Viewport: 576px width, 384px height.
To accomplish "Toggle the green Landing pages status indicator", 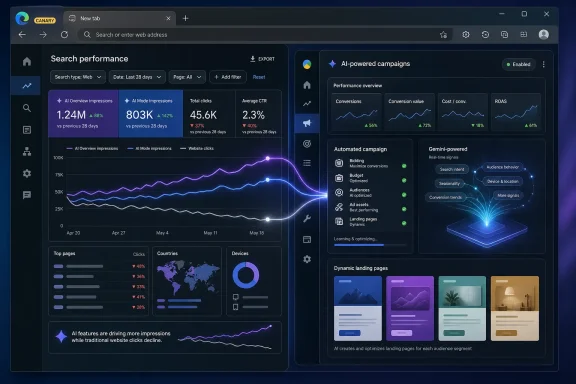I will tap(404, 223).
